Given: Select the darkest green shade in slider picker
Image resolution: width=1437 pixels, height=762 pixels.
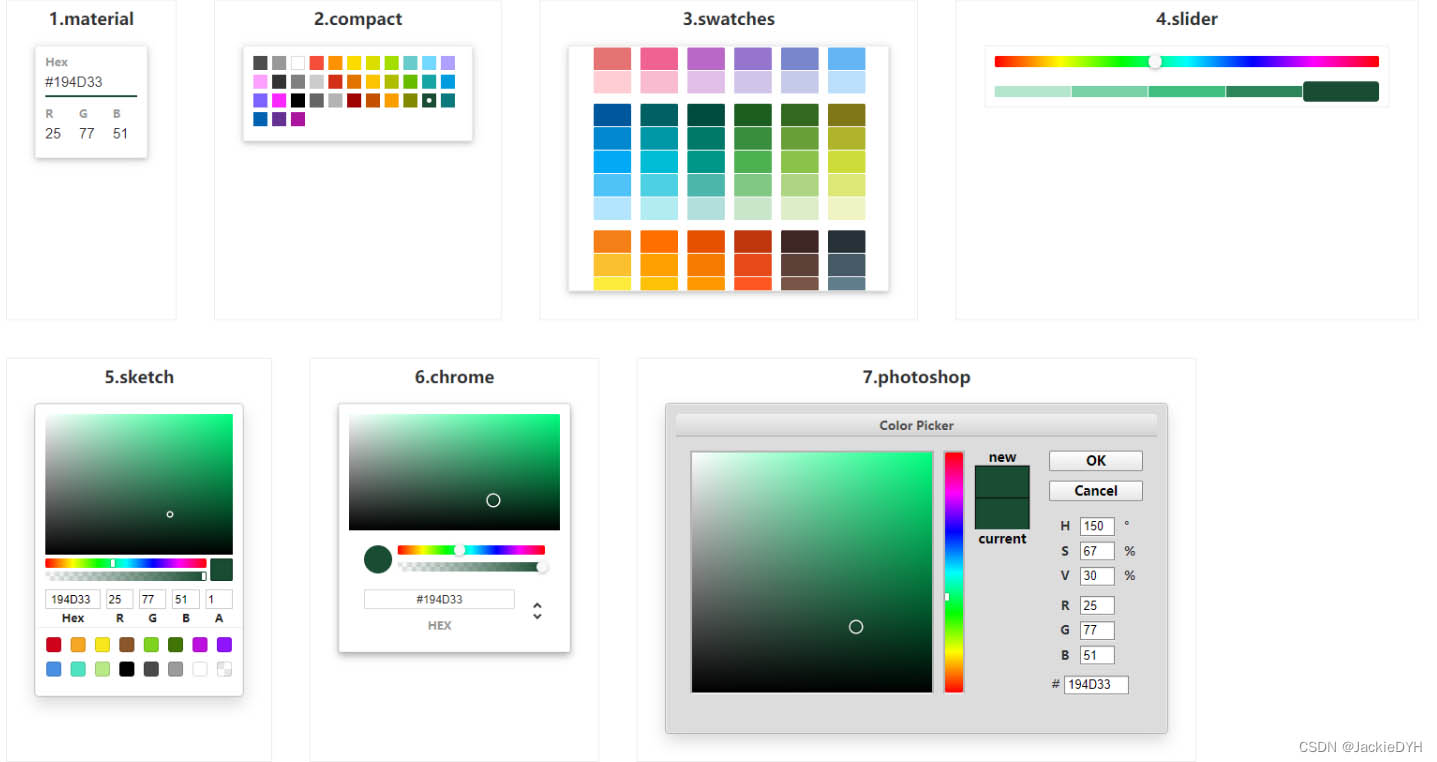Looking at the screenshot, I should pos(1340,92).
